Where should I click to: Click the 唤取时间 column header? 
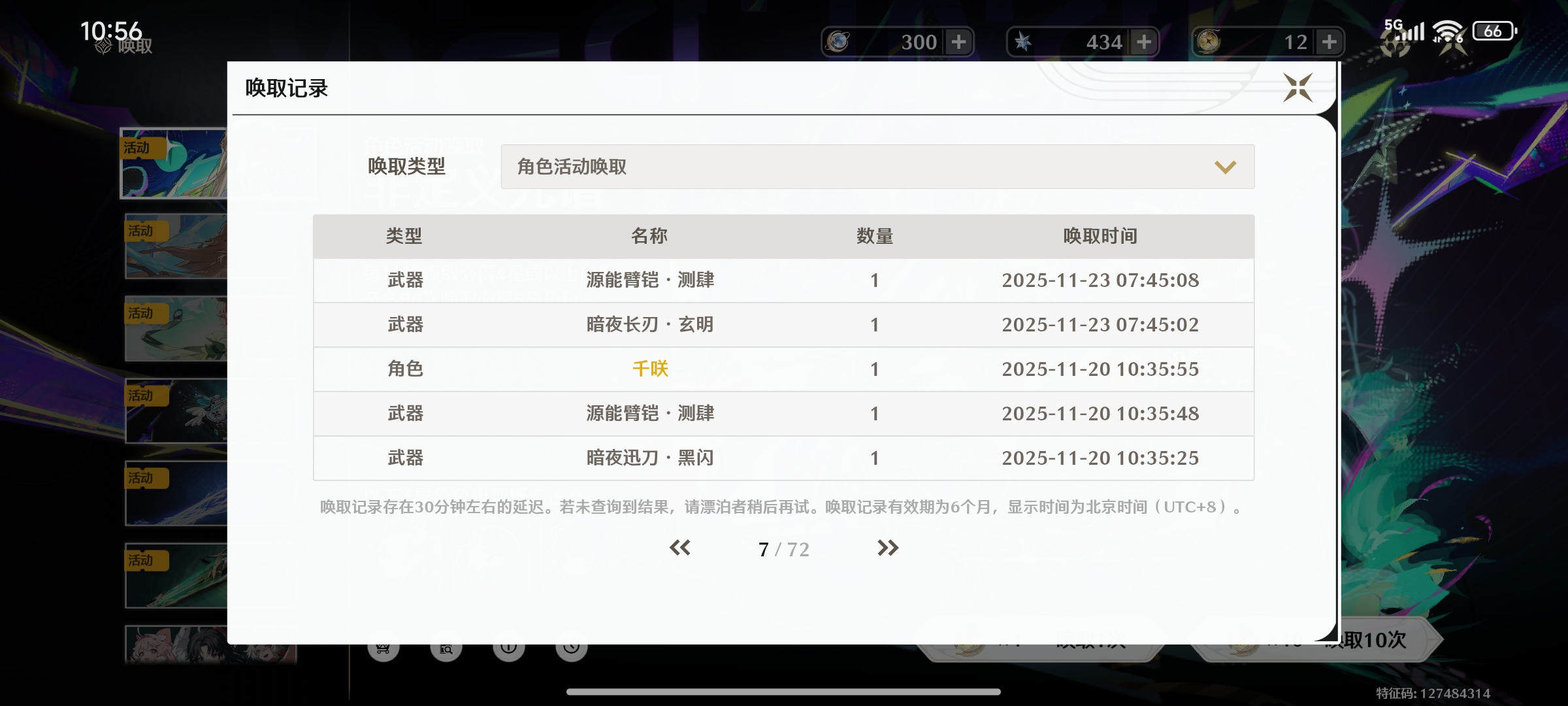(x=1100, y=236)
